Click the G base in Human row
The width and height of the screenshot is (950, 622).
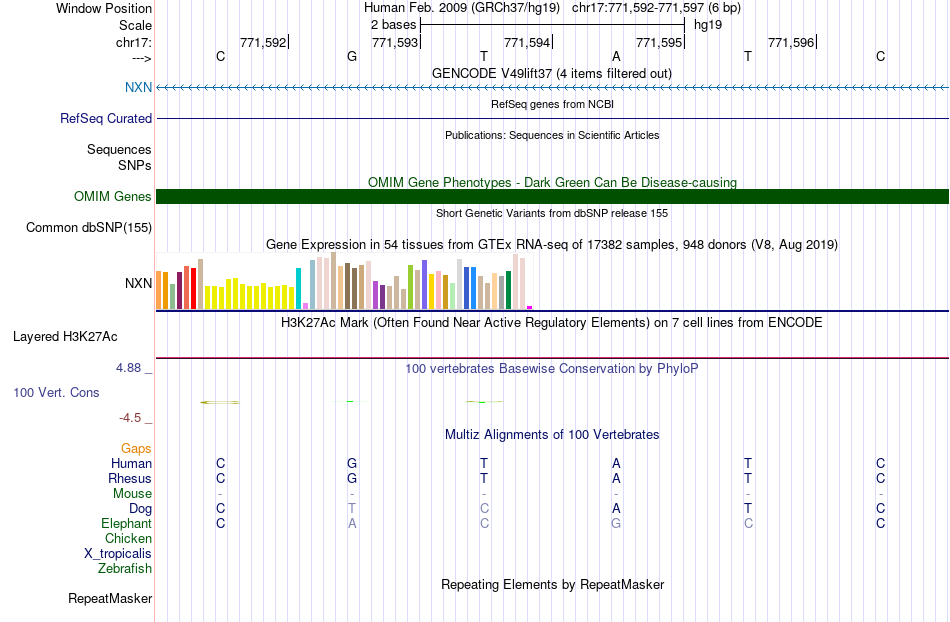click(x=352, y=463)
